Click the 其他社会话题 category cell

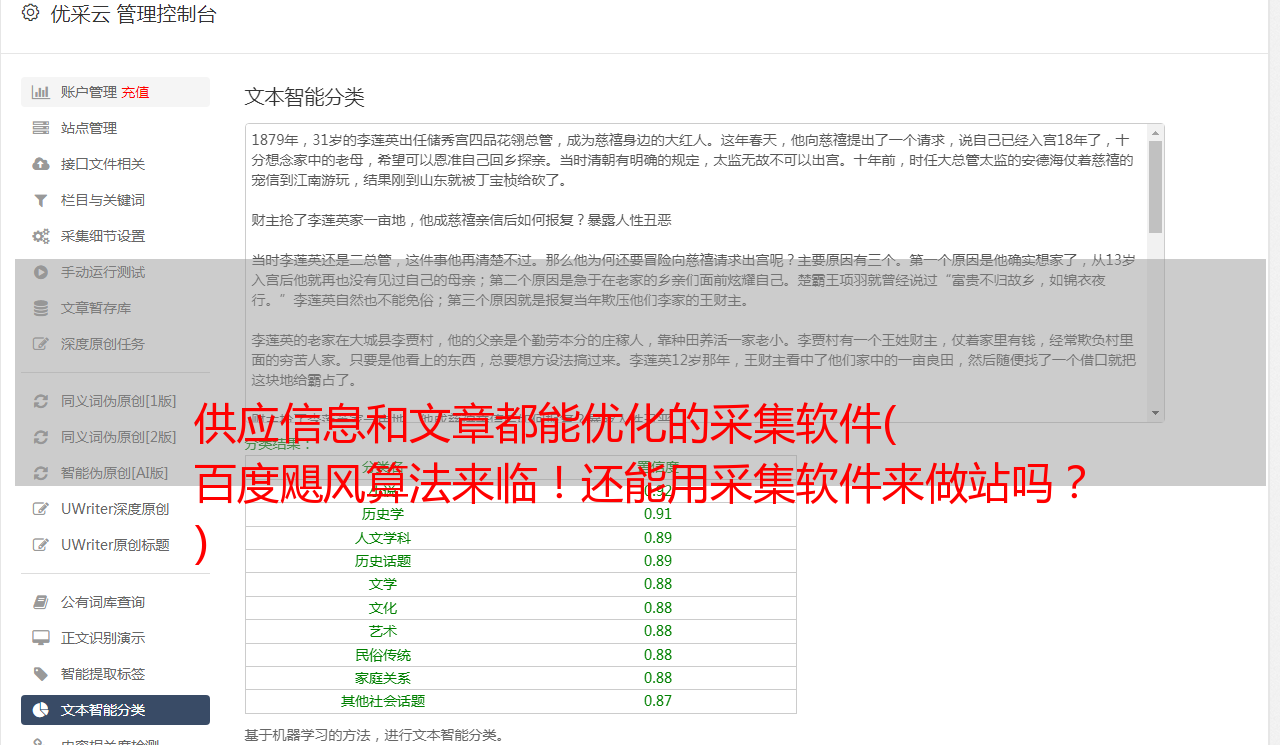tap(383, 701)
